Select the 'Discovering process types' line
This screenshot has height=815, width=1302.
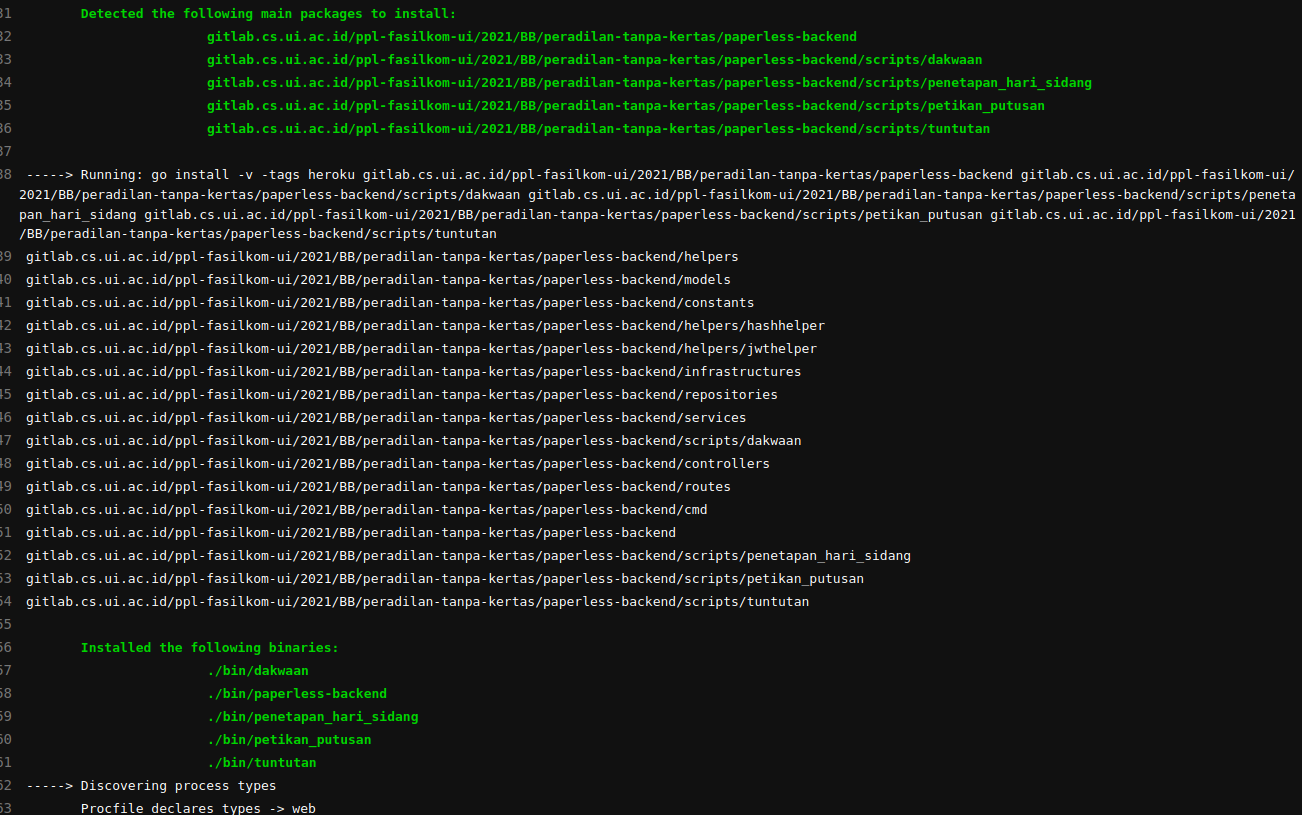pyautogui.click(x=151, y=786)
